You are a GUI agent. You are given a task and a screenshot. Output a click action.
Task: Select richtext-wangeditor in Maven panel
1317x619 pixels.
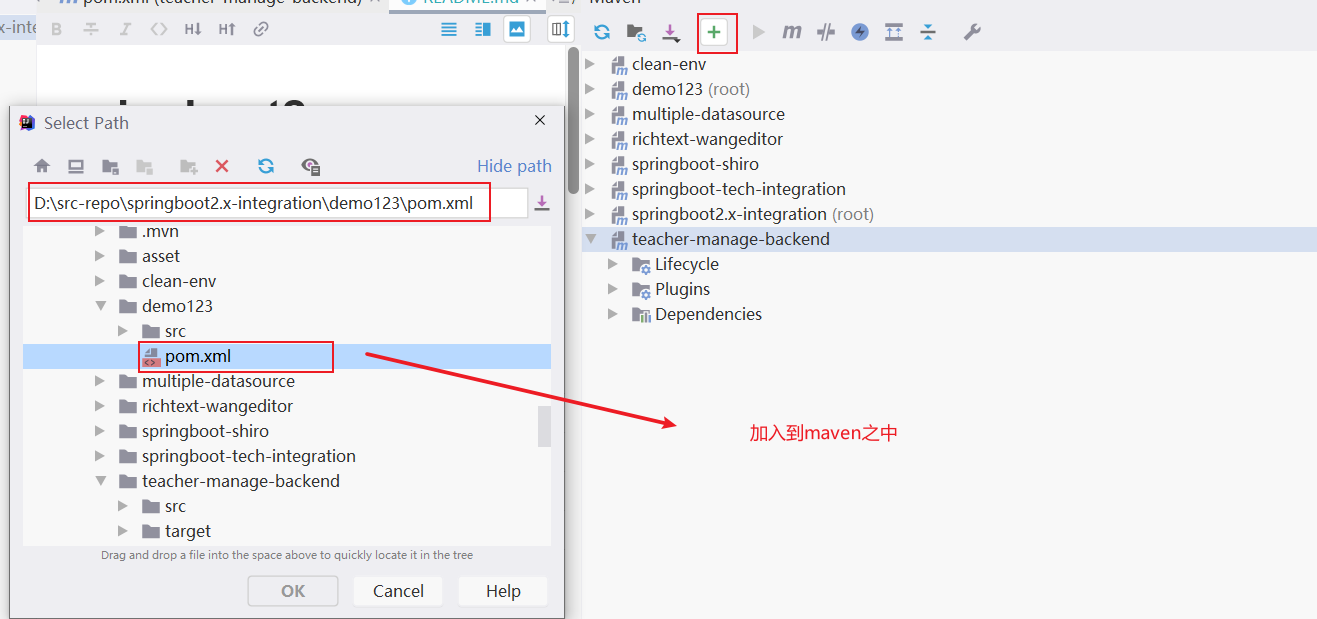point(707,139)
